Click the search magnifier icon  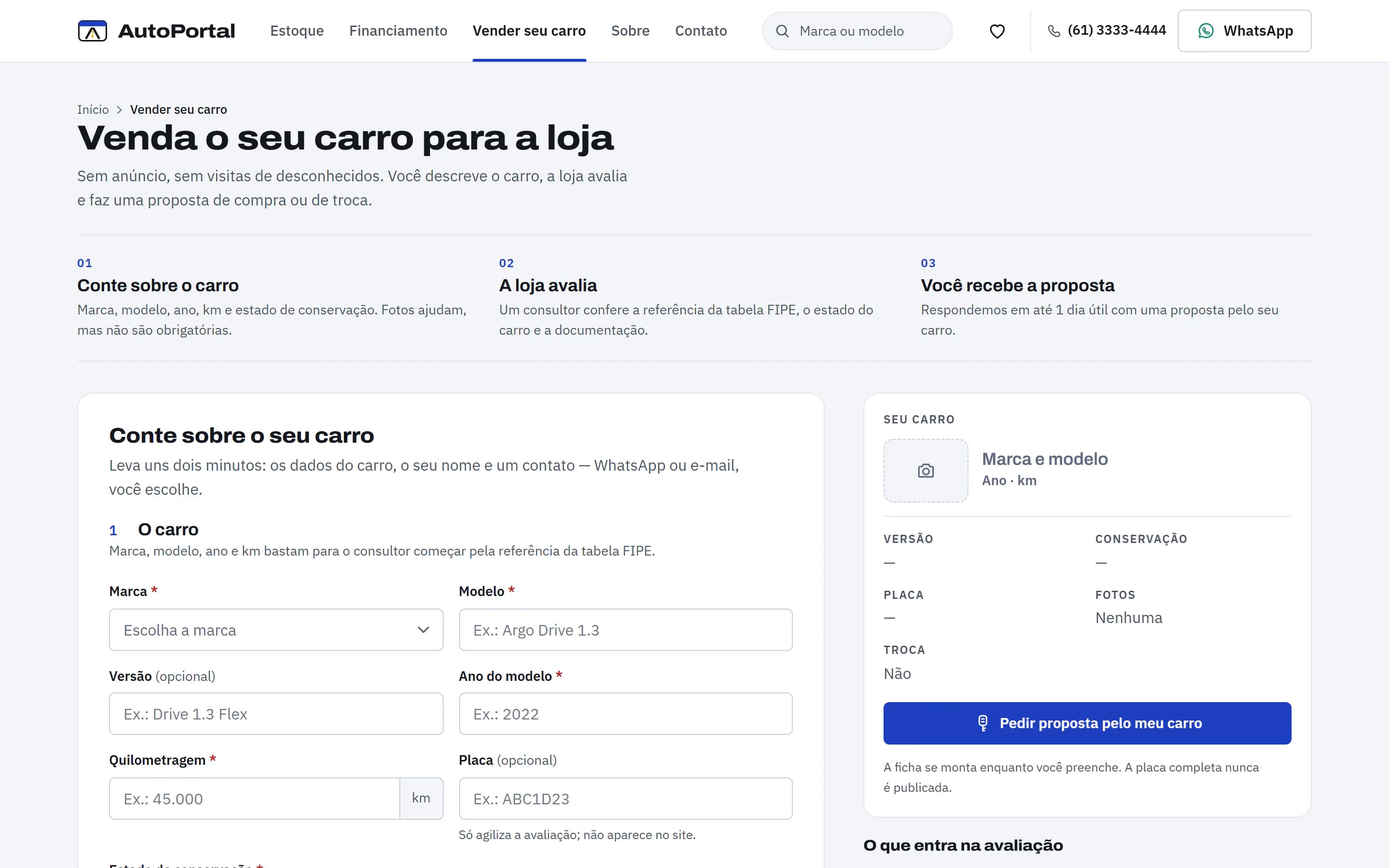(x=782, y=31)
